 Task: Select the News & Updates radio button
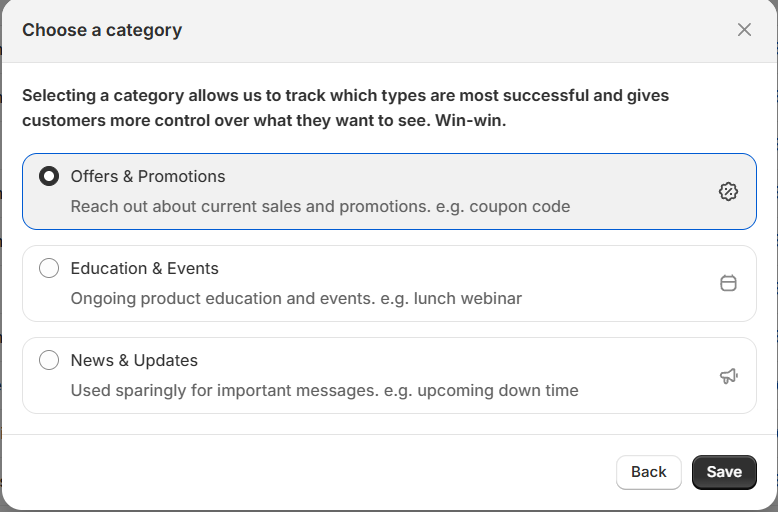(x=49, y=360)
